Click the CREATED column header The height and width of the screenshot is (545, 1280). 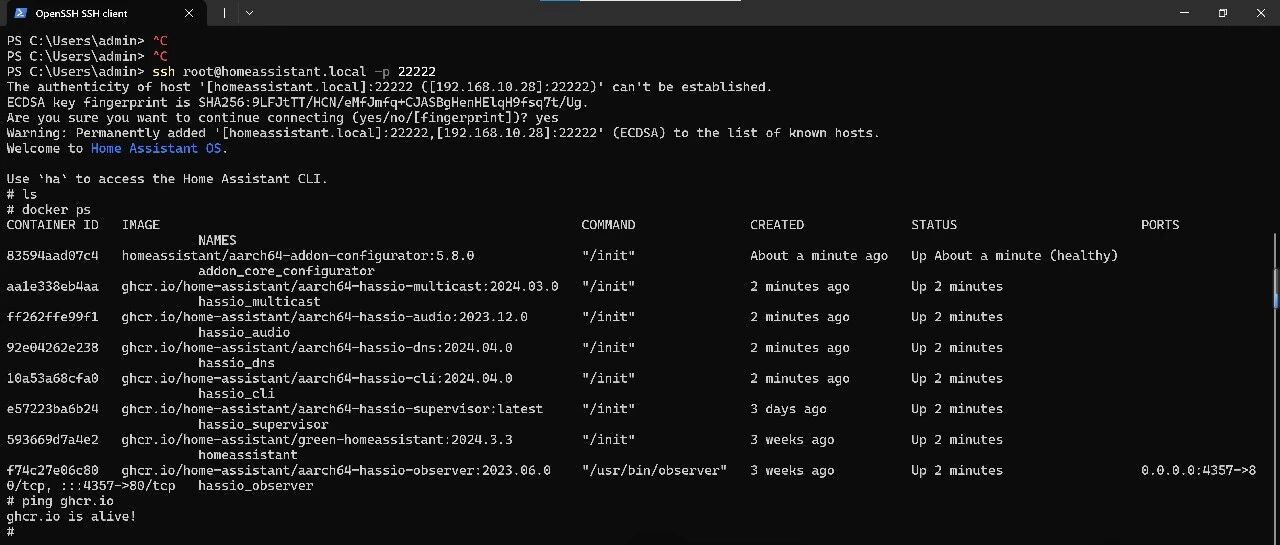click(x=777, y=225)
